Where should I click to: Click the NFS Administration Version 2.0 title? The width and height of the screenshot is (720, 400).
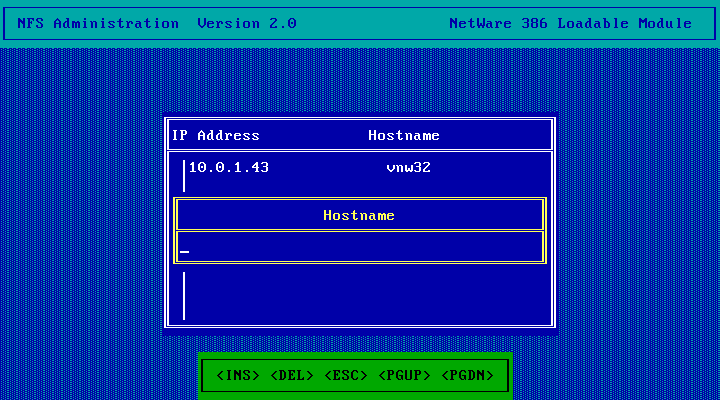[x=157, y=23]
